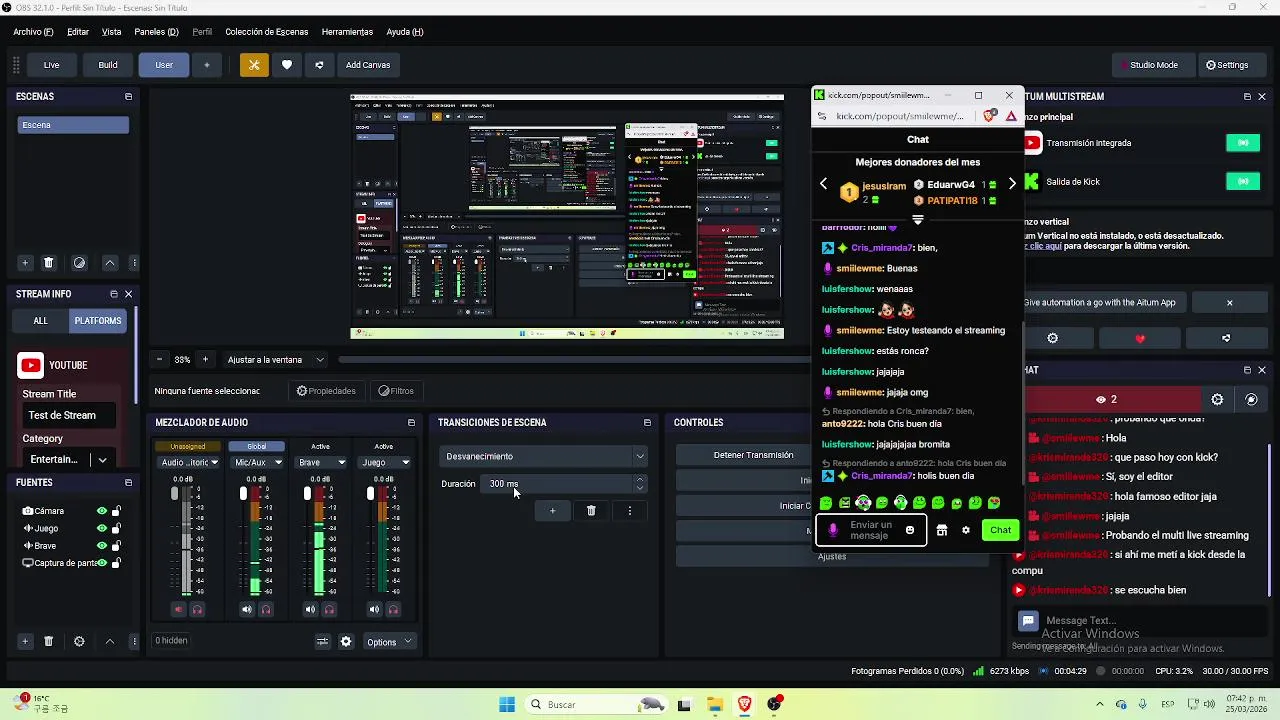
Task: Open the Vista menu
Action: tap(111, 32)
